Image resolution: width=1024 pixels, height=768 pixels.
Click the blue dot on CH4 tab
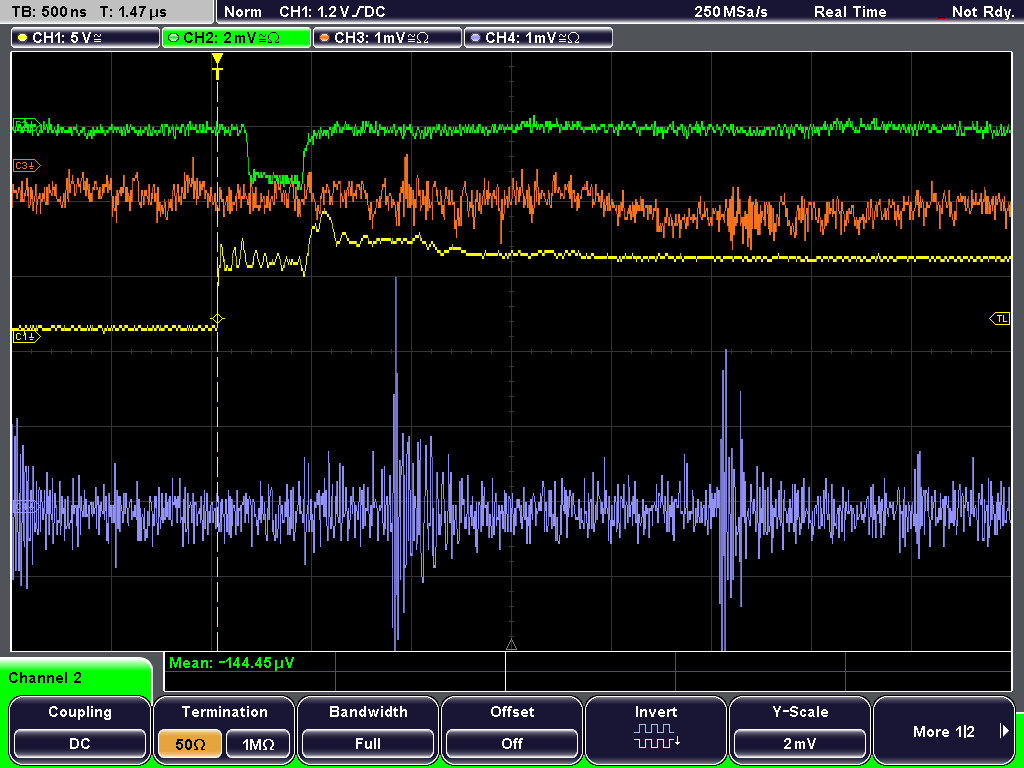pyautogui.click(x=475, y=38)
